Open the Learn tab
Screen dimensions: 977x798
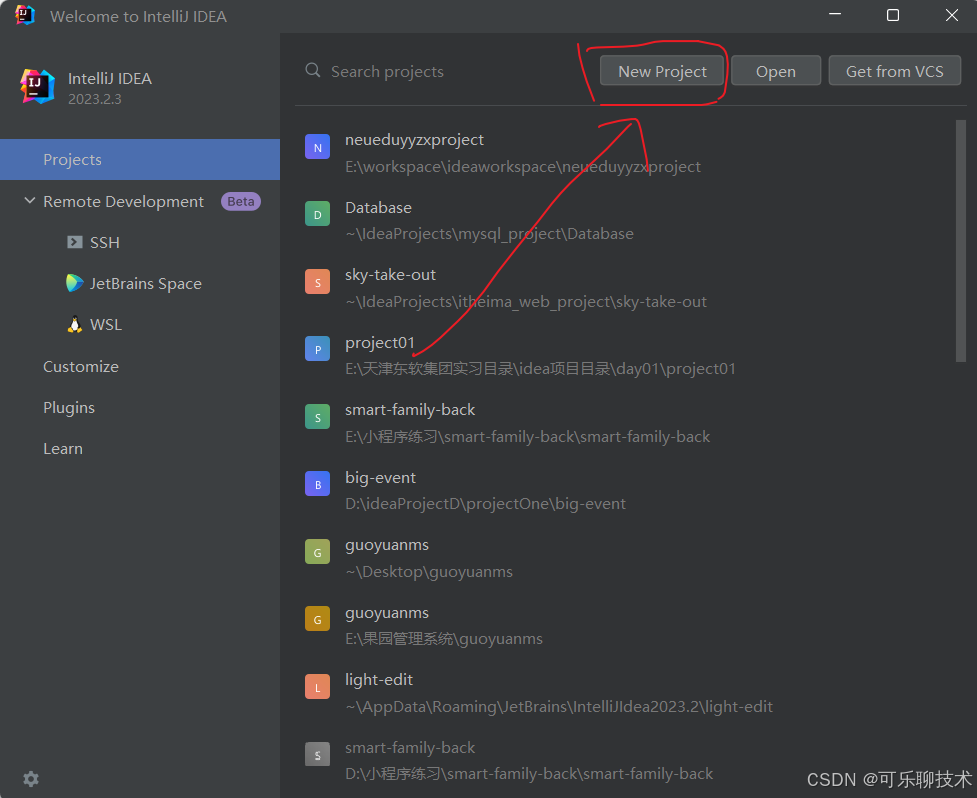tap(63, 449)
